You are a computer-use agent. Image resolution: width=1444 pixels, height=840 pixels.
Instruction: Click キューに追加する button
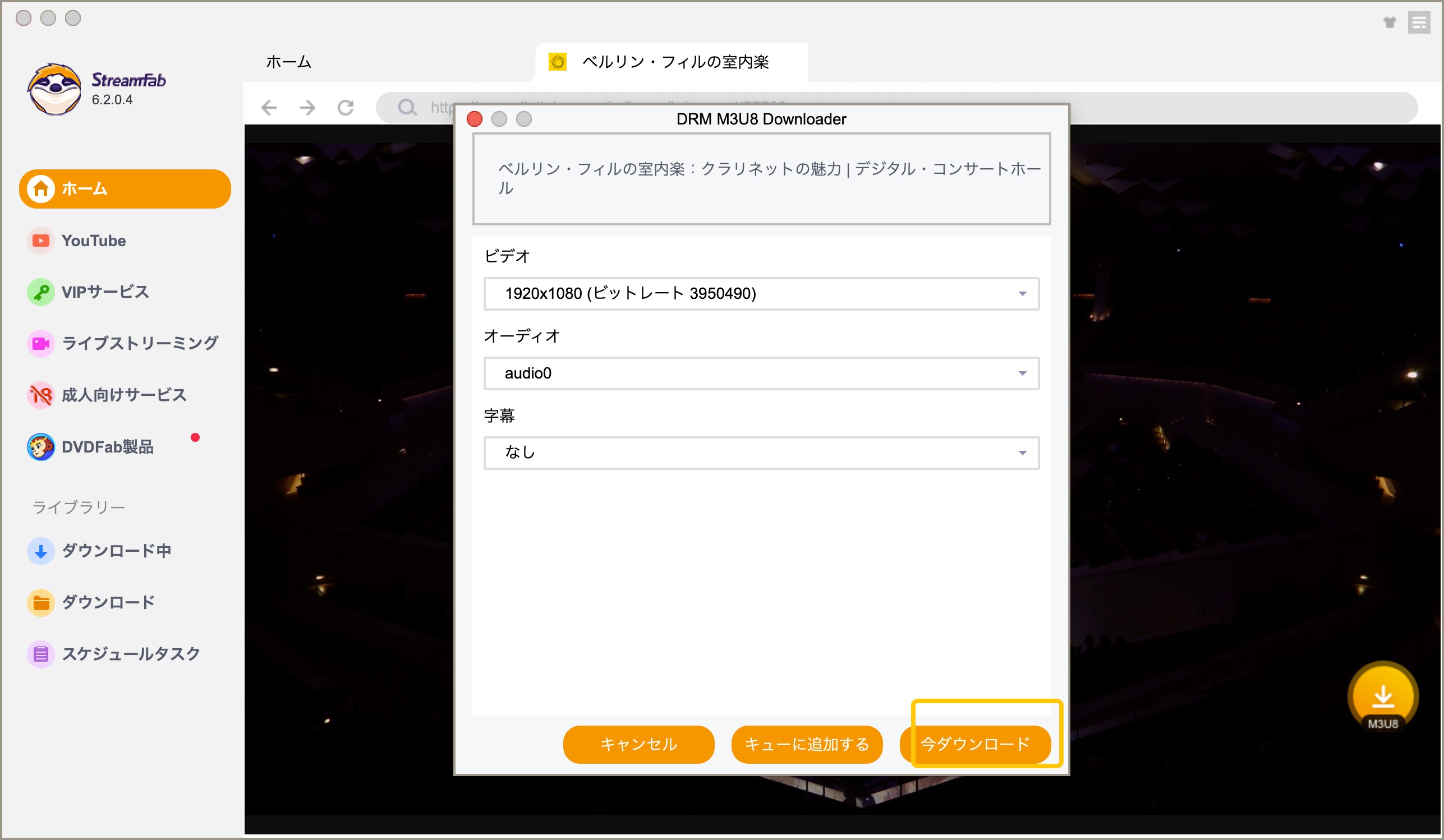click(807, 744)
